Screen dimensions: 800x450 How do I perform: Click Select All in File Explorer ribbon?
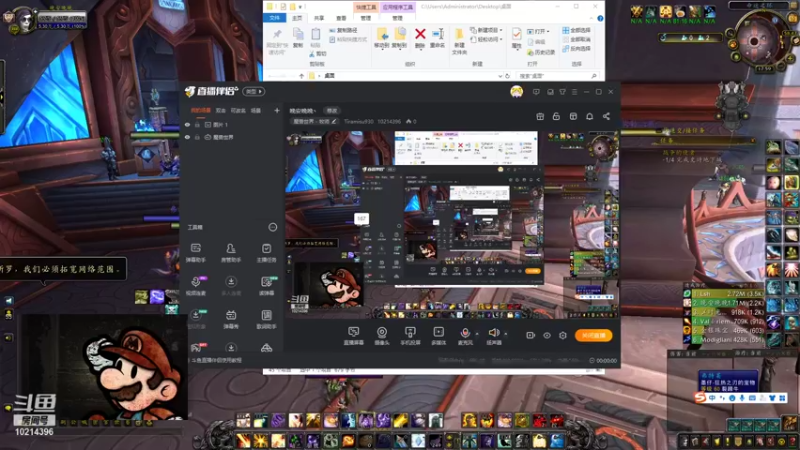coord(577,30)
